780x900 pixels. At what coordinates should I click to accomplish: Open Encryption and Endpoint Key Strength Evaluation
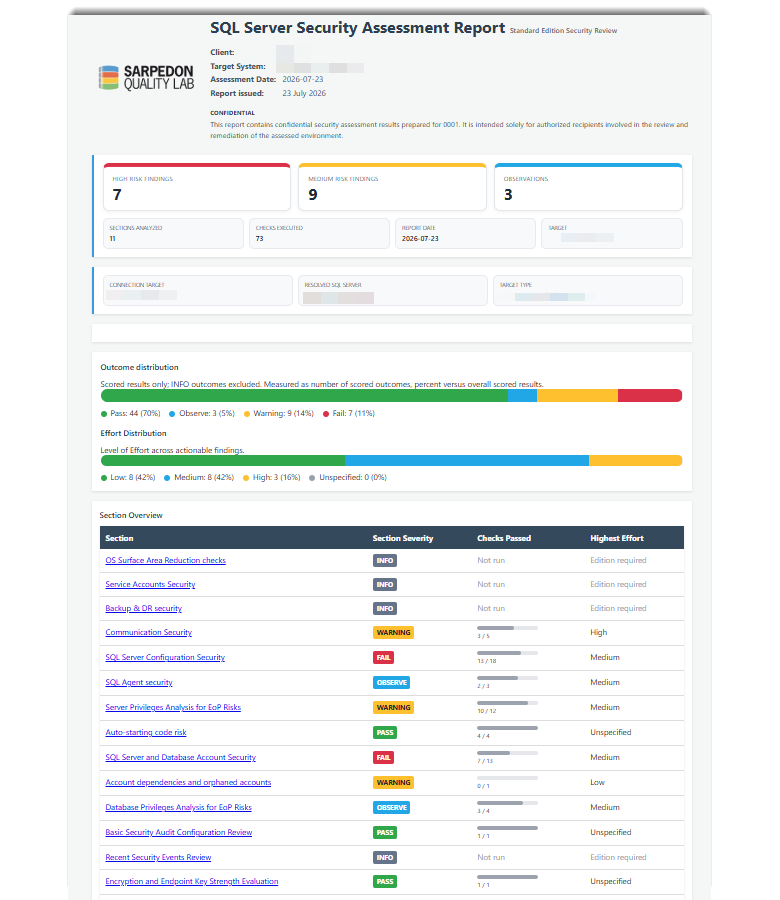192,882
